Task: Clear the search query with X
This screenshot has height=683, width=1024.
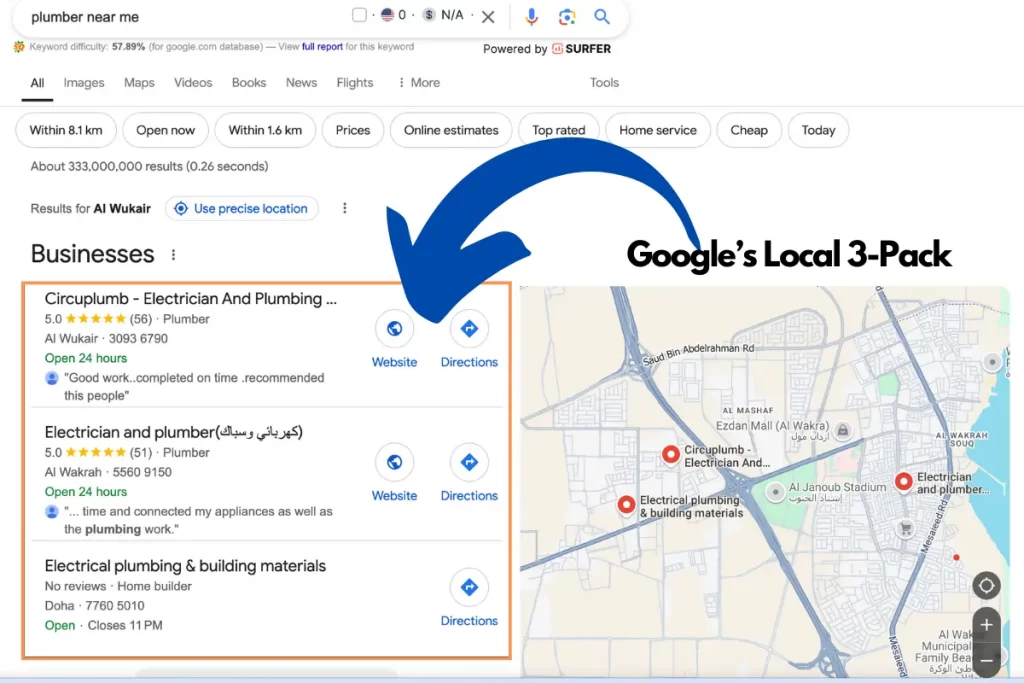Action: click(488, 17)
